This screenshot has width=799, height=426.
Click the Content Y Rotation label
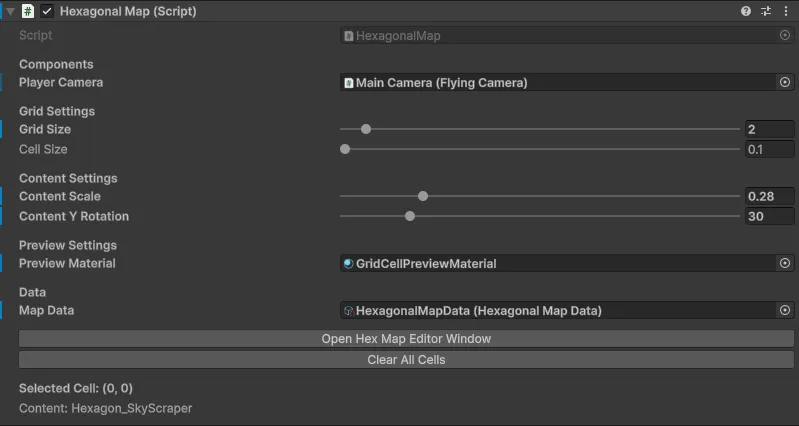(74, 216)
